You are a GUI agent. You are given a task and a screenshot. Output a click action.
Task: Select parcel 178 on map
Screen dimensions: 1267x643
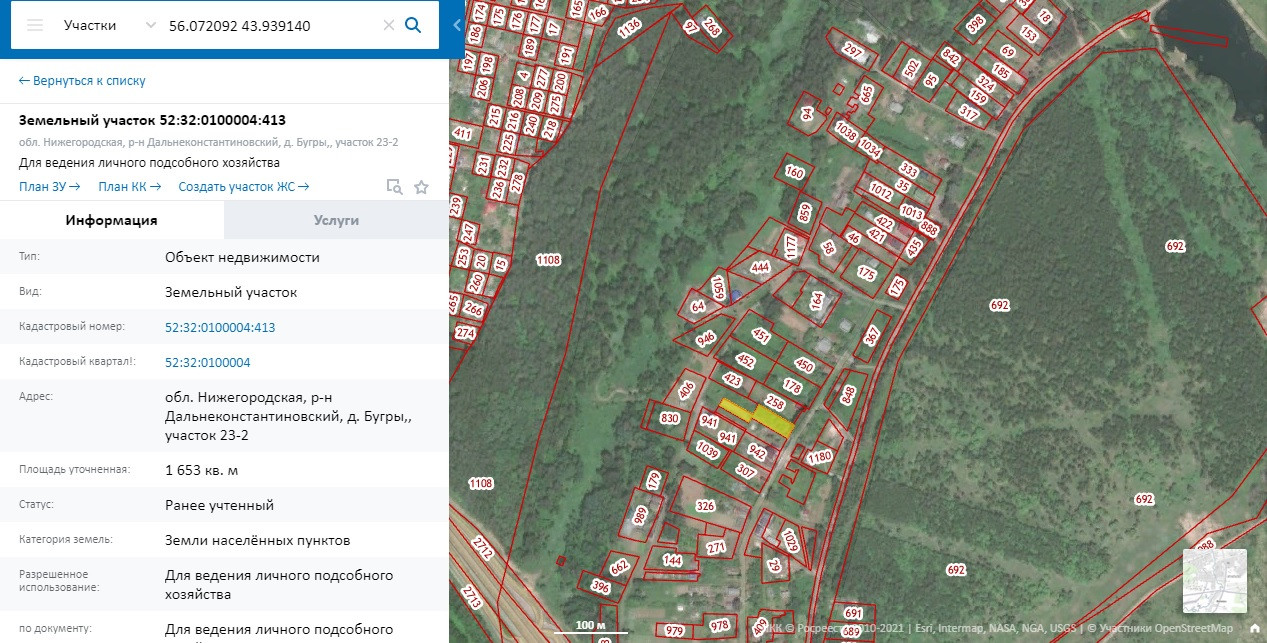click(792, 386)
